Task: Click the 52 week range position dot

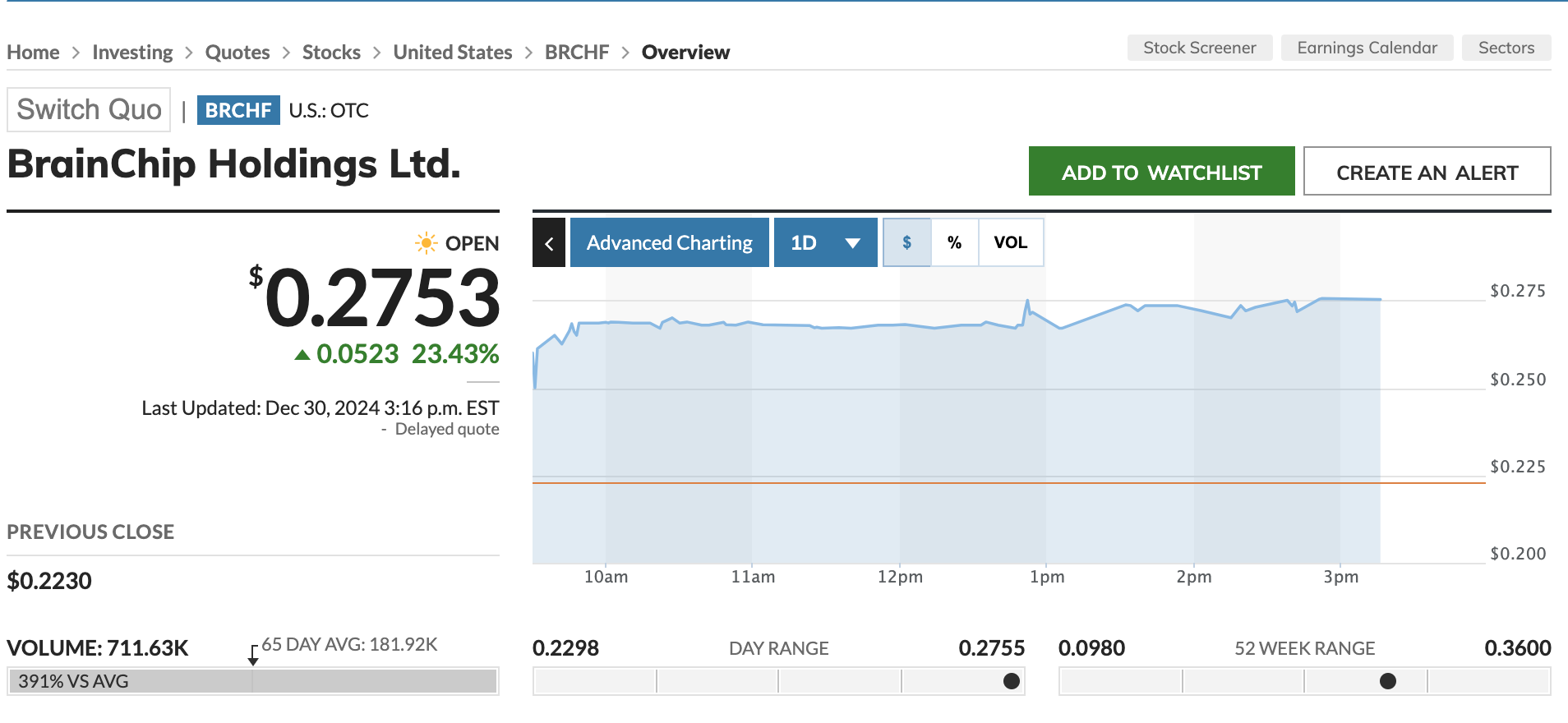Action: [x=1388, y=681]
